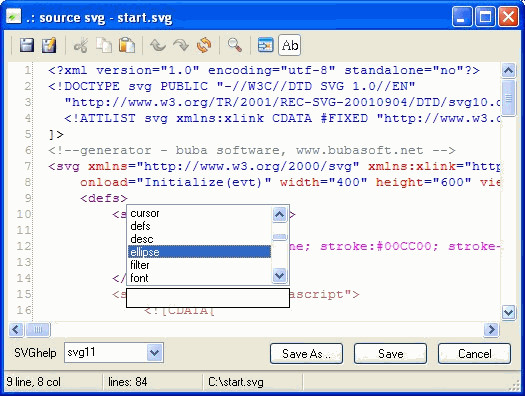
Task: Click the Paste clipboard icon
Action: (x=127, y=45)
